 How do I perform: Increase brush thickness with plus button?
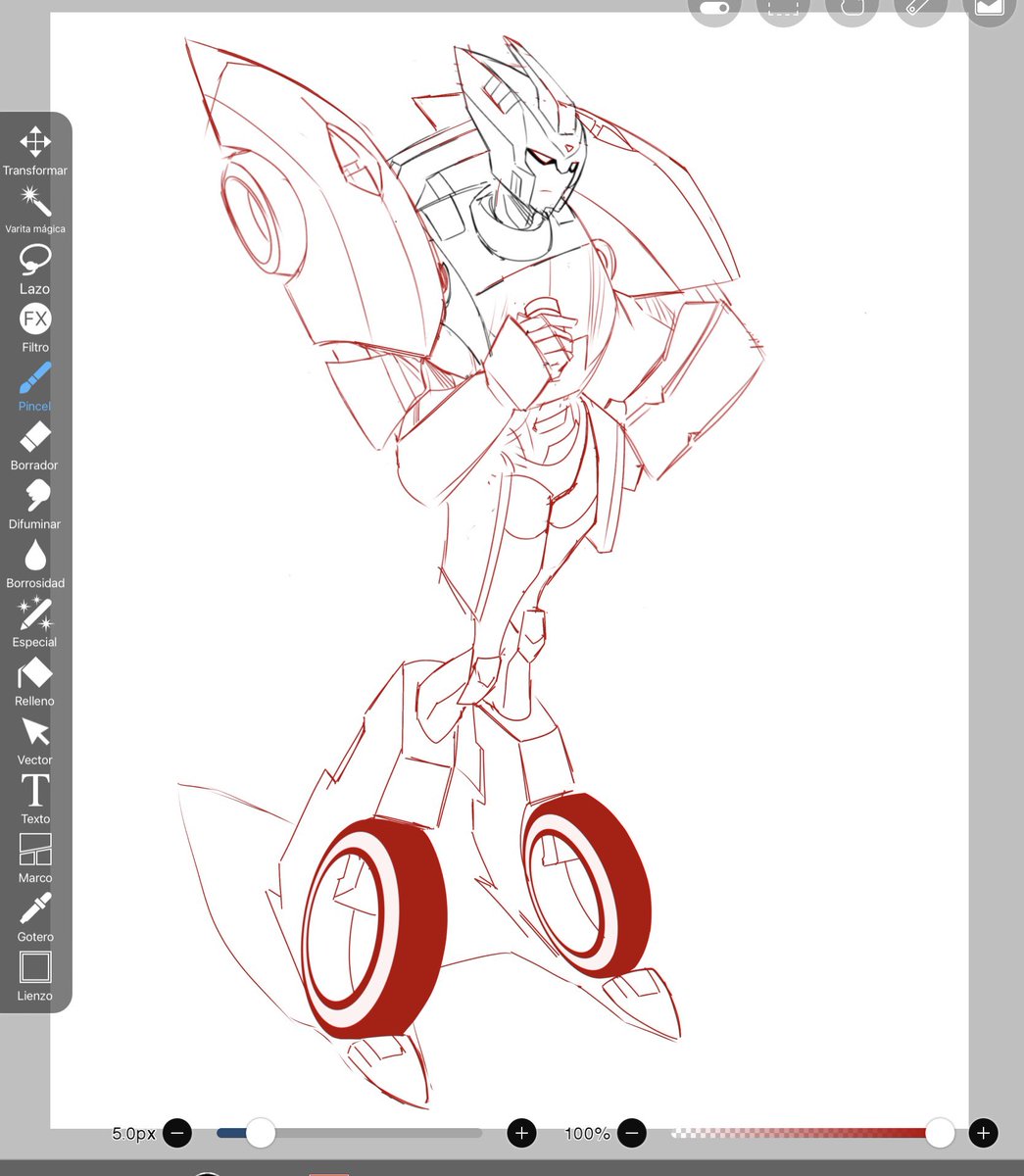(x=521, y=1134)
